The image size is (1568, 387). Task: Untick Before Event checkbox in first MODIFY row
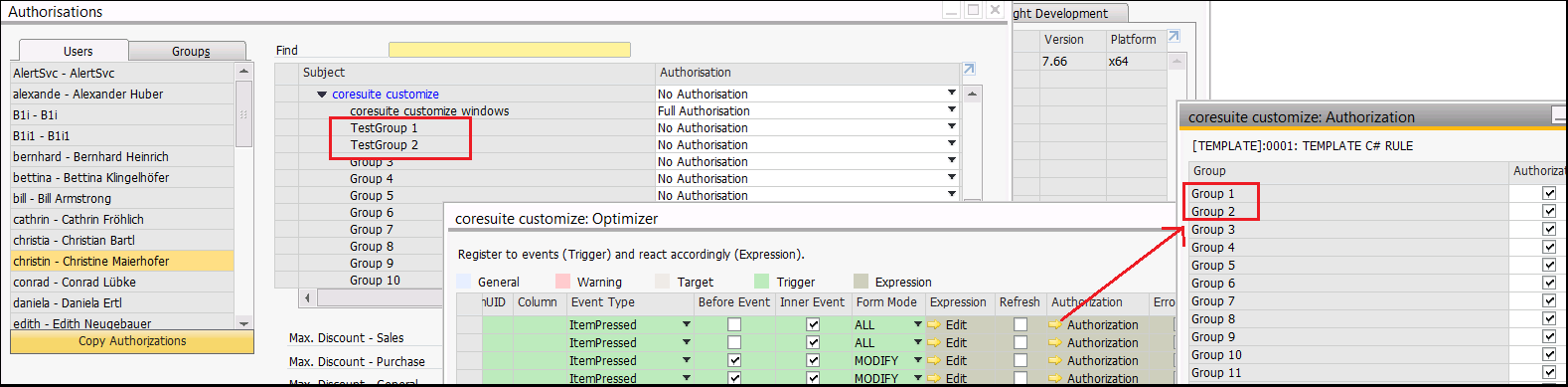pos(734,361)
